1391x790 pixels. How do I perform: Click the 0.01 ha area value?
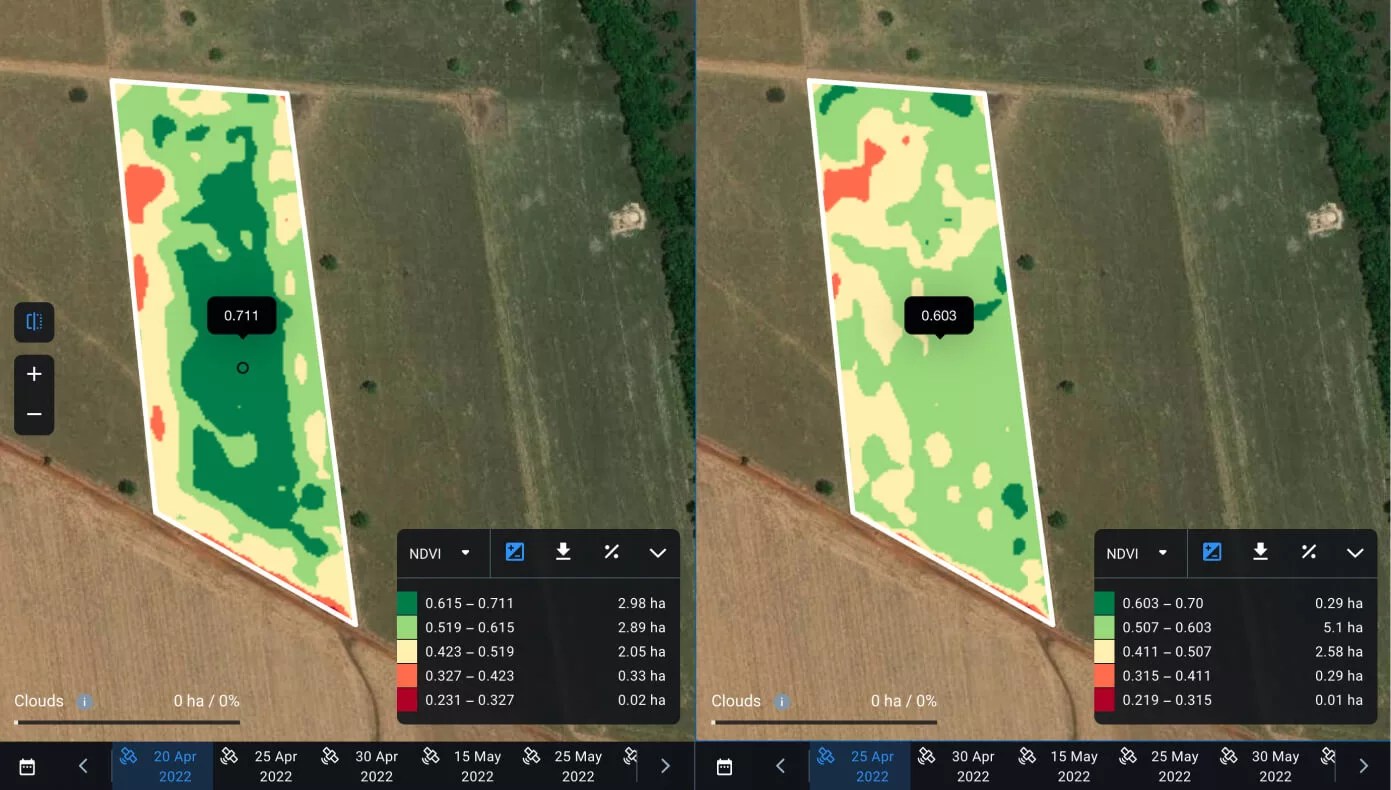click(x=1339, y=699)
